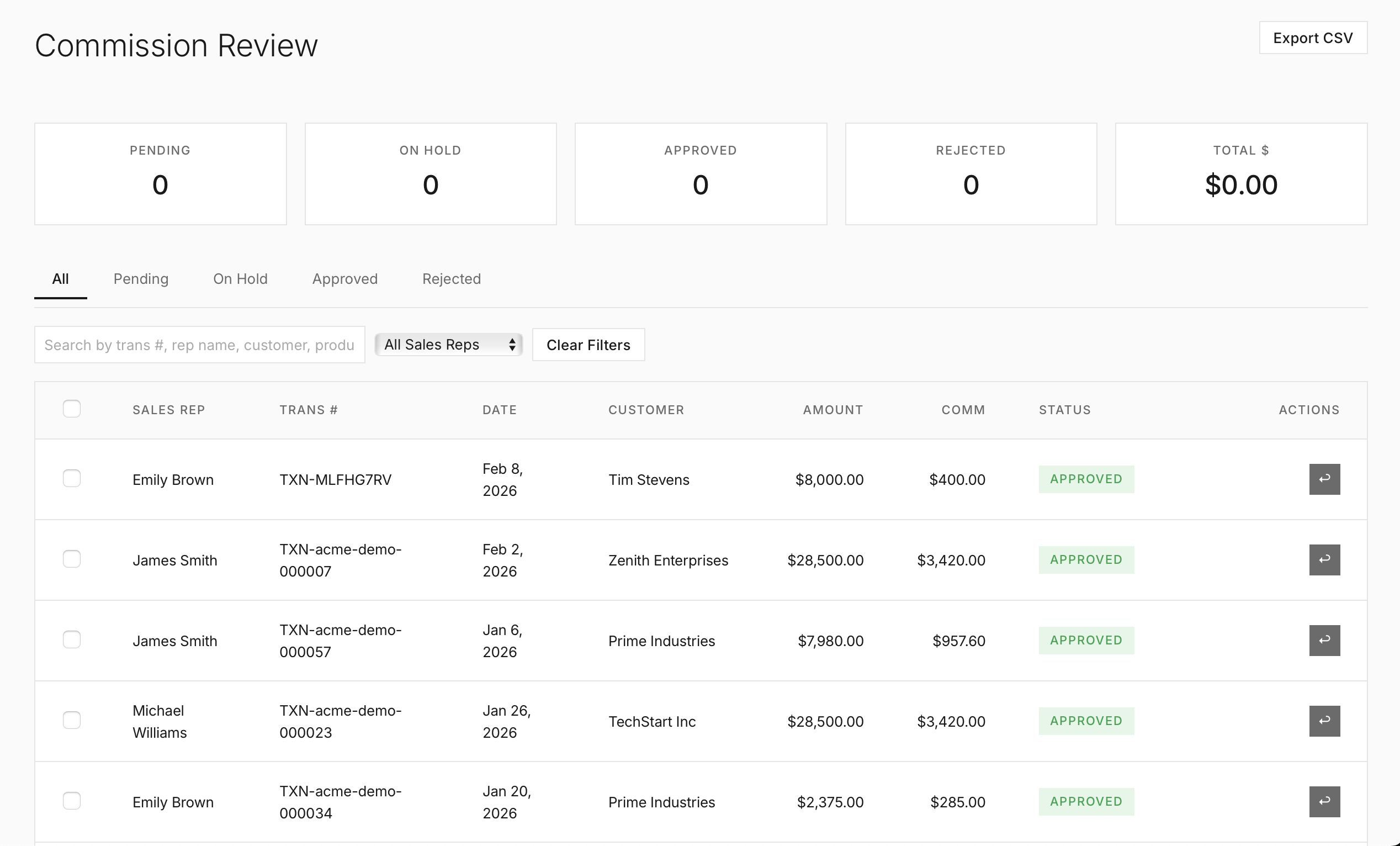Click the Amount column header
This screenshot has width=1400, height=846.
pos(832,410)
